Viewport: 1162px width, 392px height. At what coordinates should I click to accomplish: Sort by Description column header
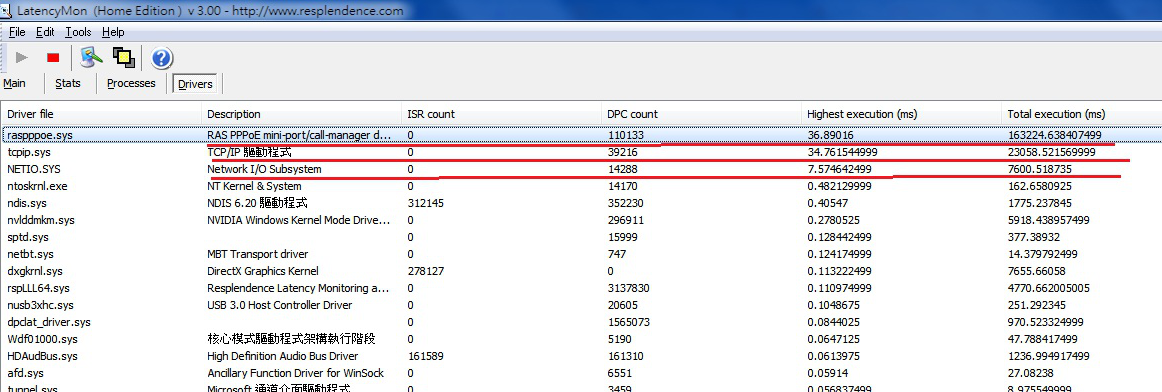(301, 114)
